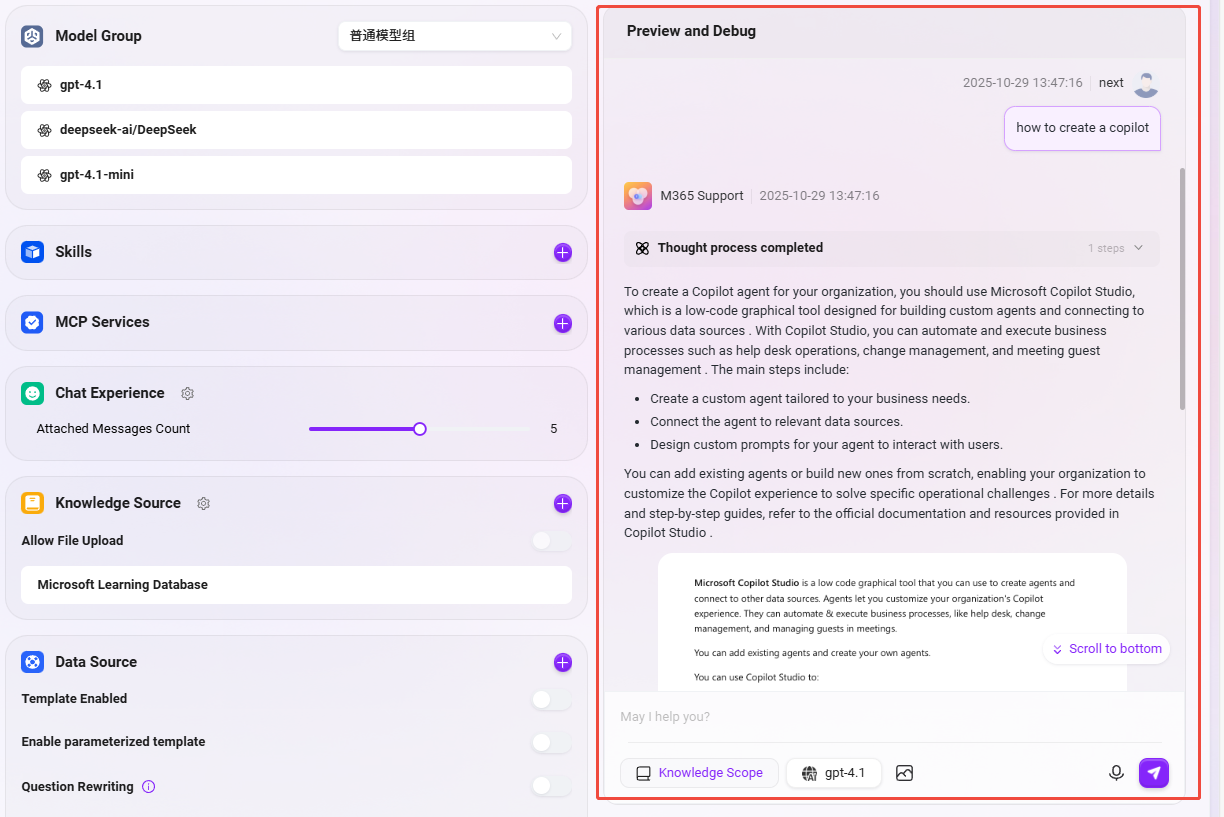Image resolution: width=1224 pixels, height=817 pixels.
Task: Click the image upload icon
Action: pos(905,773)
